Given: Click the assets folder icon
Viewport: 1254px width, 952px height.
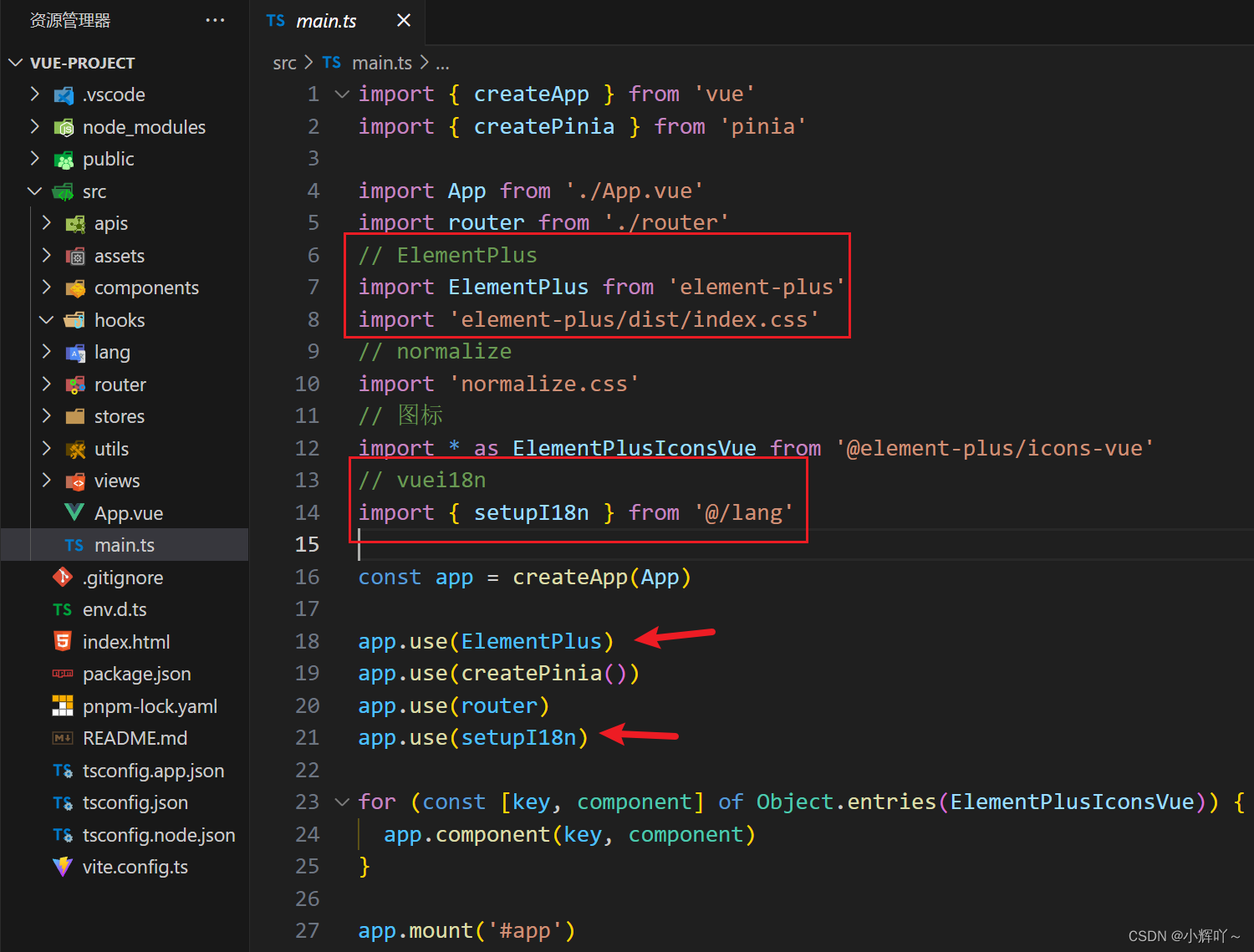Looking at the screenshot, I should [75, 256].
